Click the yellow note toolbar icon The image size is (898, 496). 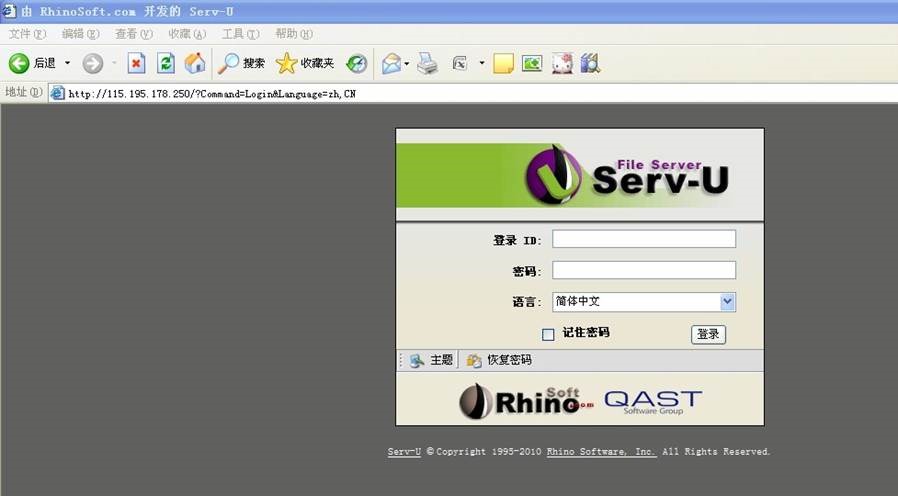pos(503,64)
